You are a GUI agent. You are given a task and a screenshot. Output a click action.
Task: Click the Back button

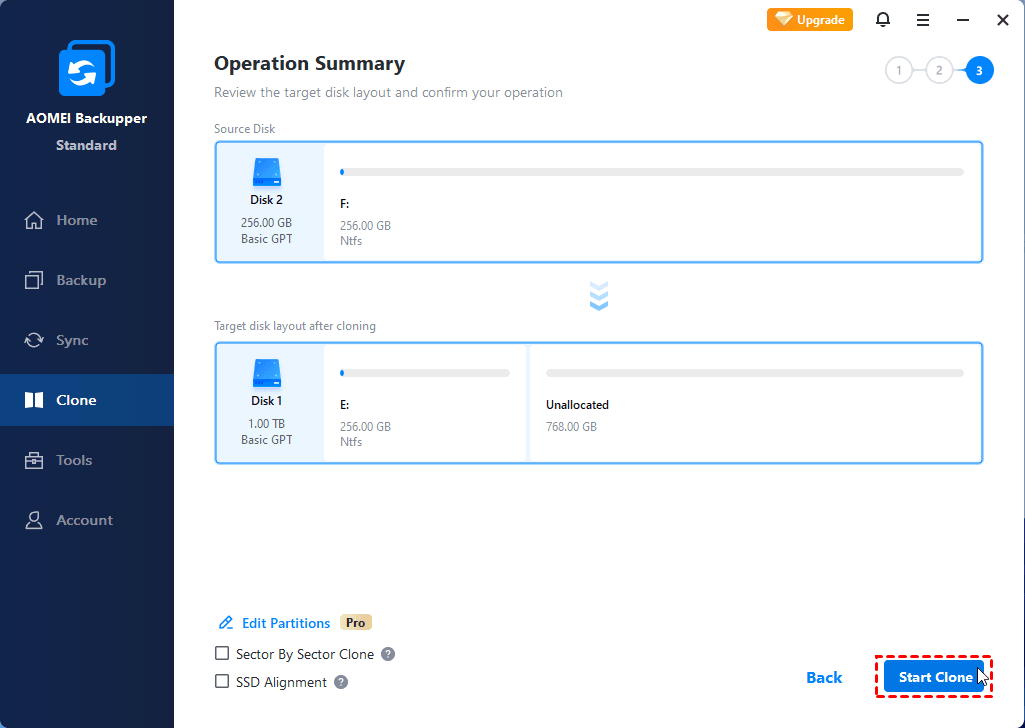click(x=824, y=677)
